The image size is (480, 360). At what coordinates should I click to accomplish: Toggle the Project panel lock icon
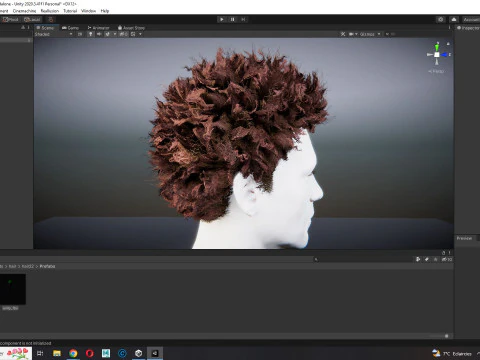(x=444, y=253)
